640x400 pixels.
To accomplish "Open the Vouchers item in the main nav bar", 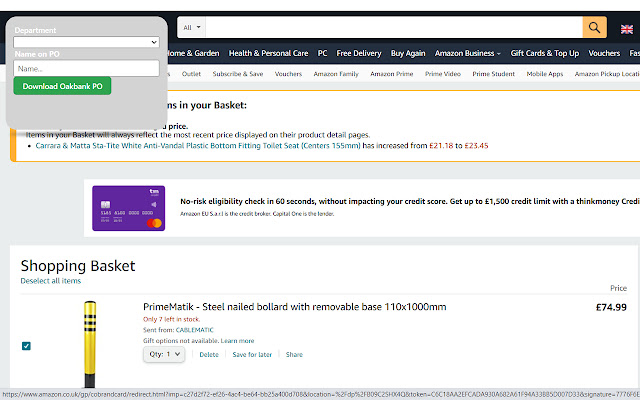I will click(x=604, y=53).
